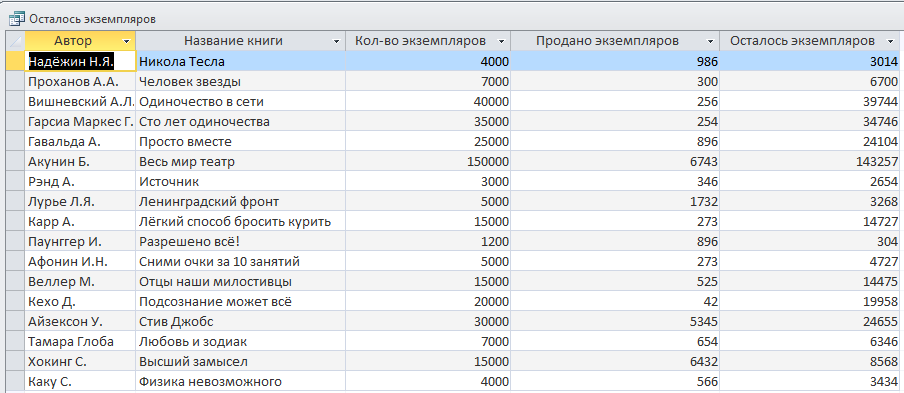The width and height of the screenshot is (904, 393).
Task: Select the Осталось экземпляров query tab
Action: [92, 19]
